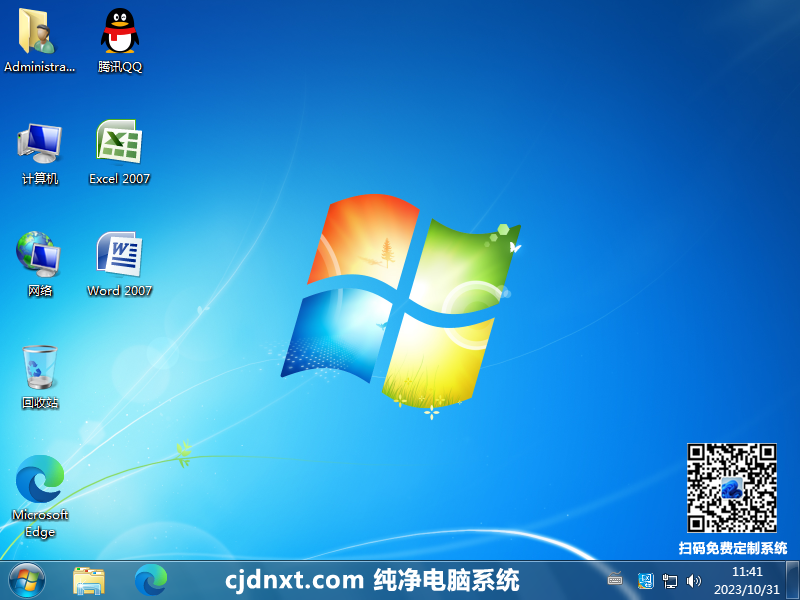Open the Windows Start menu orb
Image resolution: width=800 pixels, height=600 pixels.
27,581
